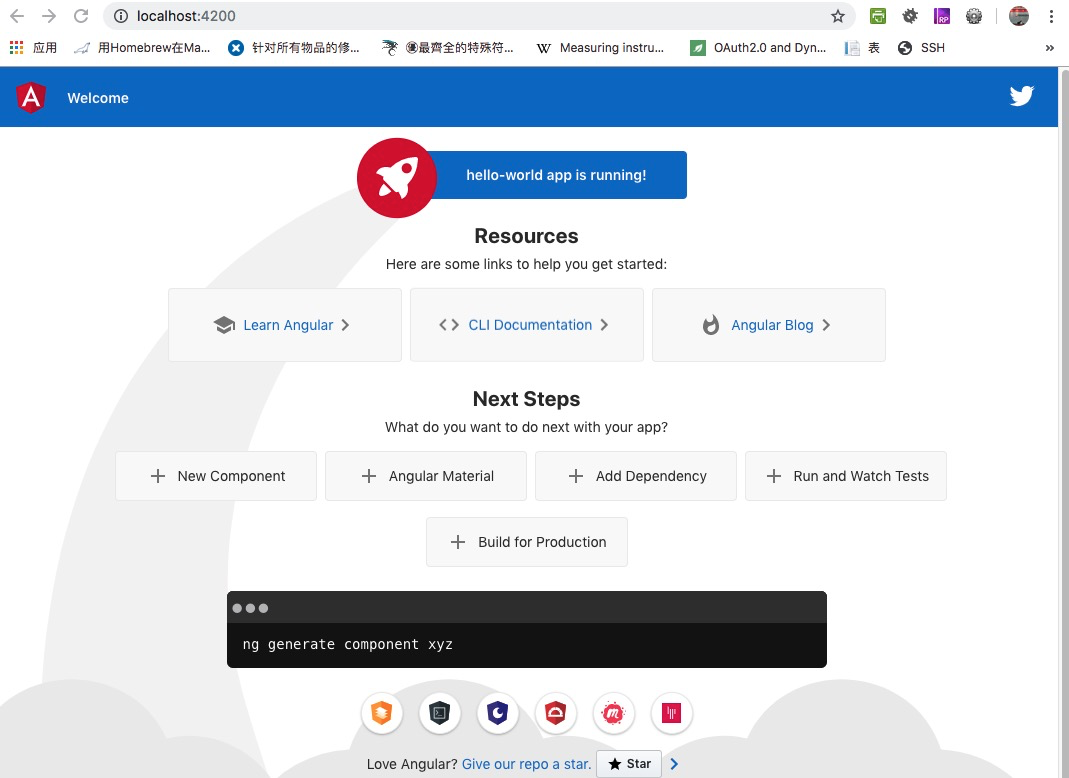Click the graduation cap icon on Learn Angular
This screenshot has width=1069, height=778.
click(224, 325)
